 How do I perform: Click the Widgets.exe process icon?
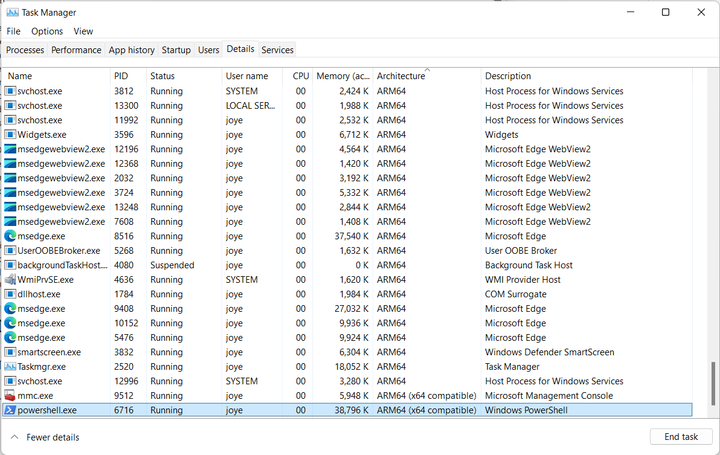pyautogui.click(x=10, y=135)
